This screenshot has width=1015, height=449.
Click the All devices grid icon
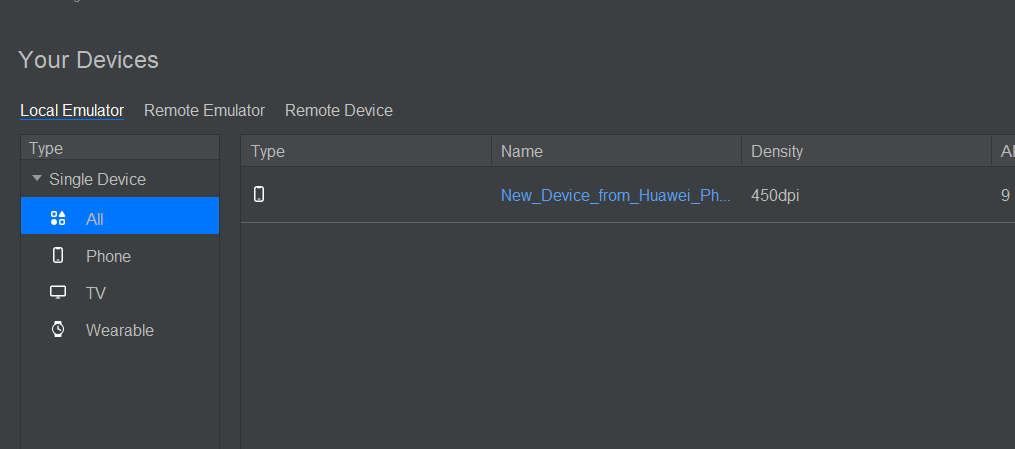(x=58, y=218)
